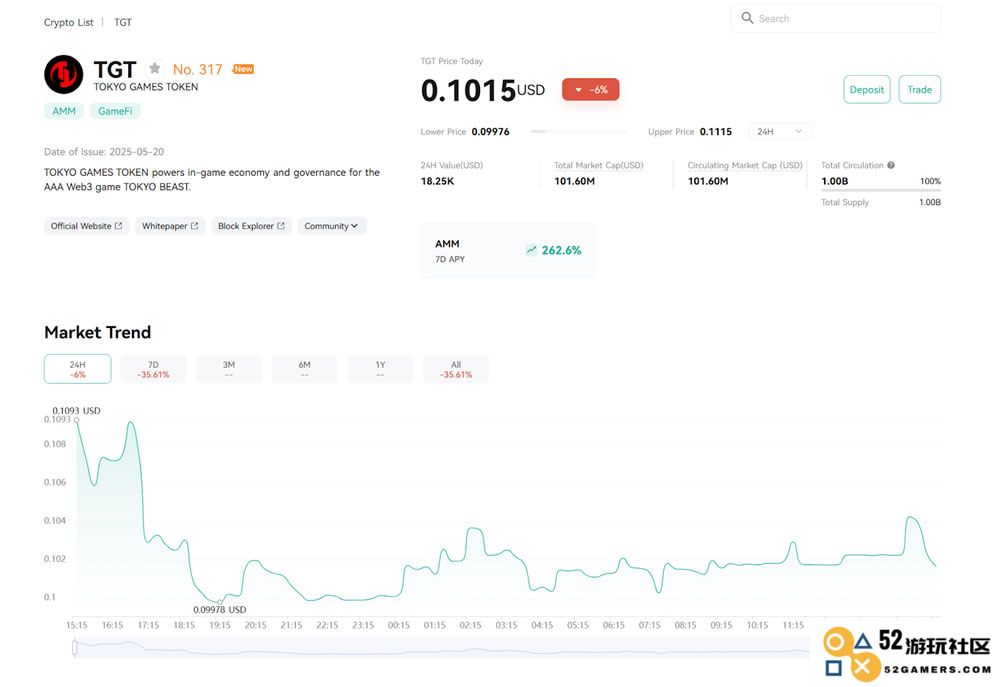Image resolution: width=1000 pixels, height=687 pixels.
Task: Click the 0.1015 USD price value
Action: point(483,90)
